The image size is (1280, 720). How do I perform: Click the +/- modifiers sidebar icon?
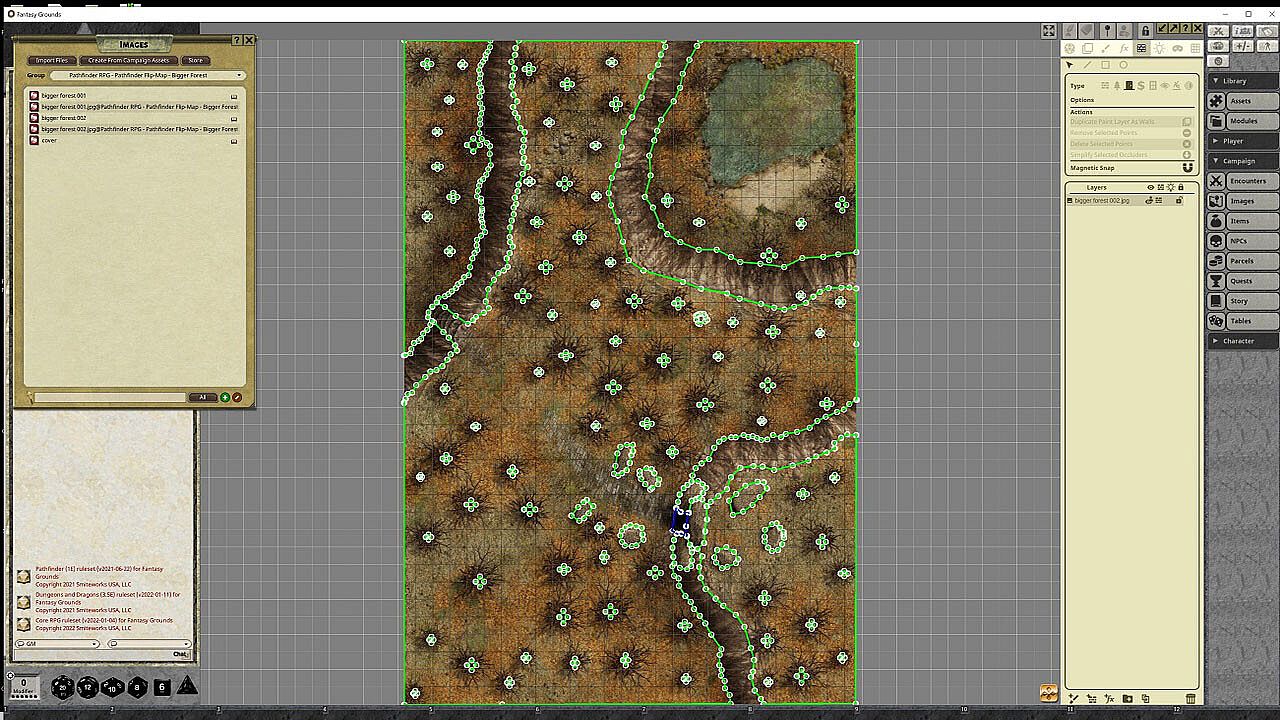click(1243, 46)
